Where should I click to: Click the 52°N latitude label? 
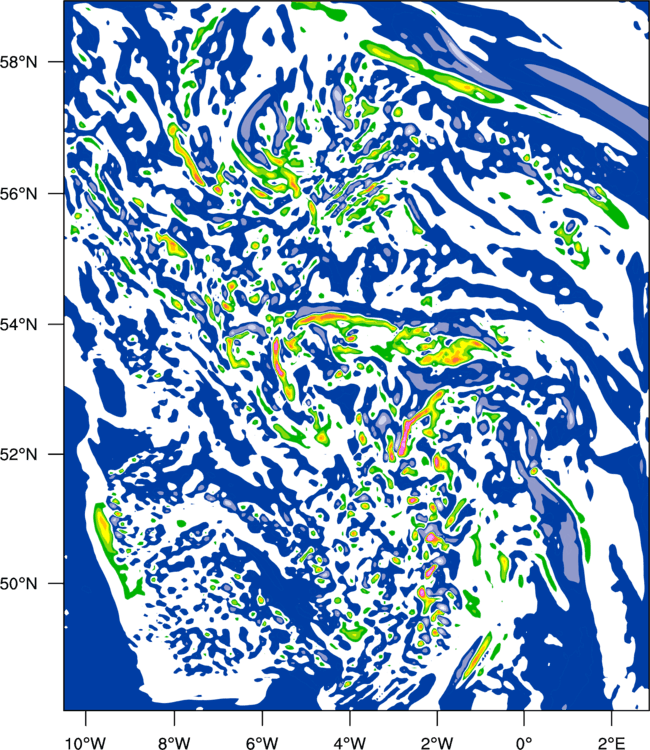coord(19,454)
